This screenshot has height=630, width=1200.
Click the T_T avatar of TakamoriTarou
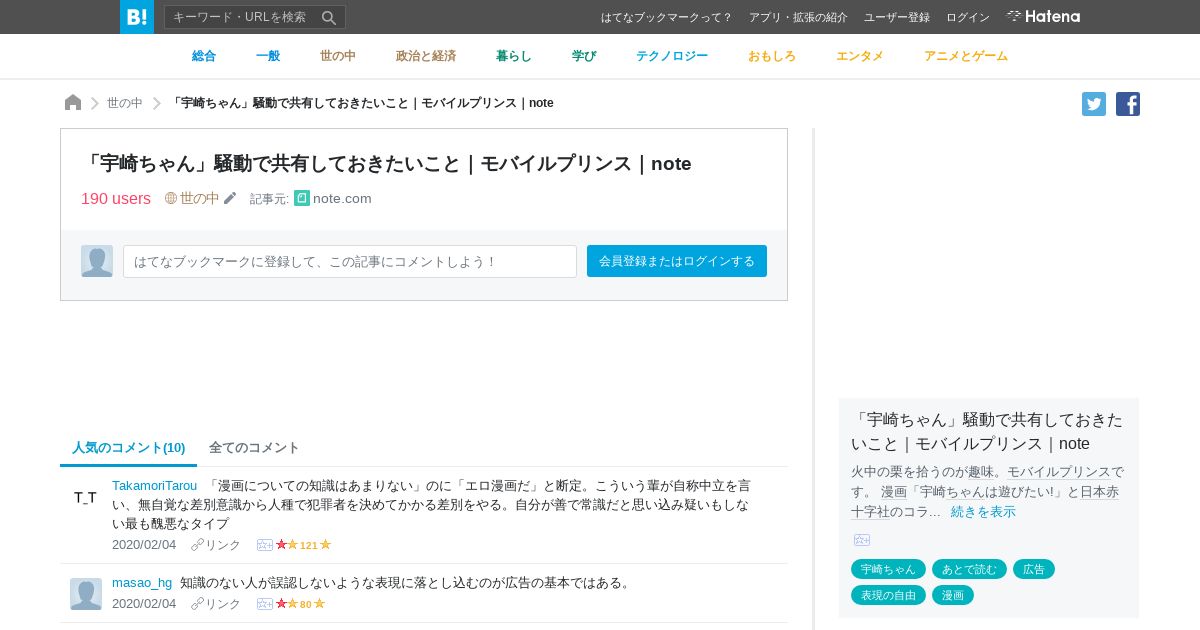point(86,497)
